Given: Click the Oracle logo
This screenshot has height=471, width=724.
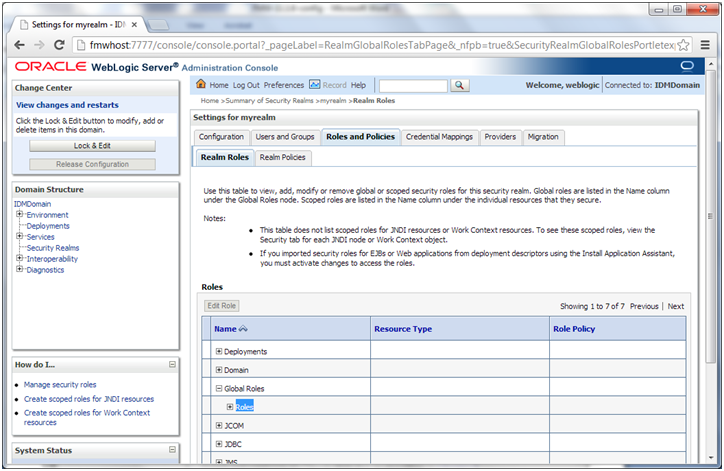Looking at the screenshot, I should 50,67.
